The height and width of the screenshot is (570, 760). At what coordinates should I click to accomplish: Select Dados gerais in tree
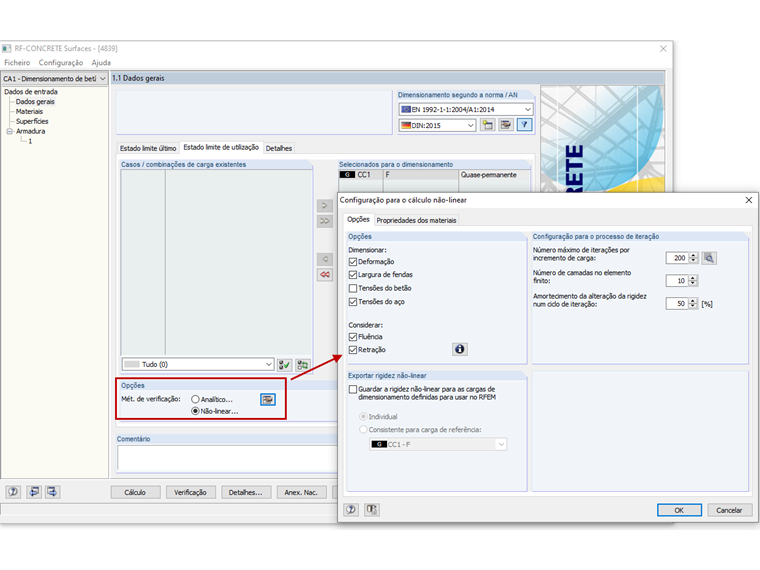click(35, 102)
